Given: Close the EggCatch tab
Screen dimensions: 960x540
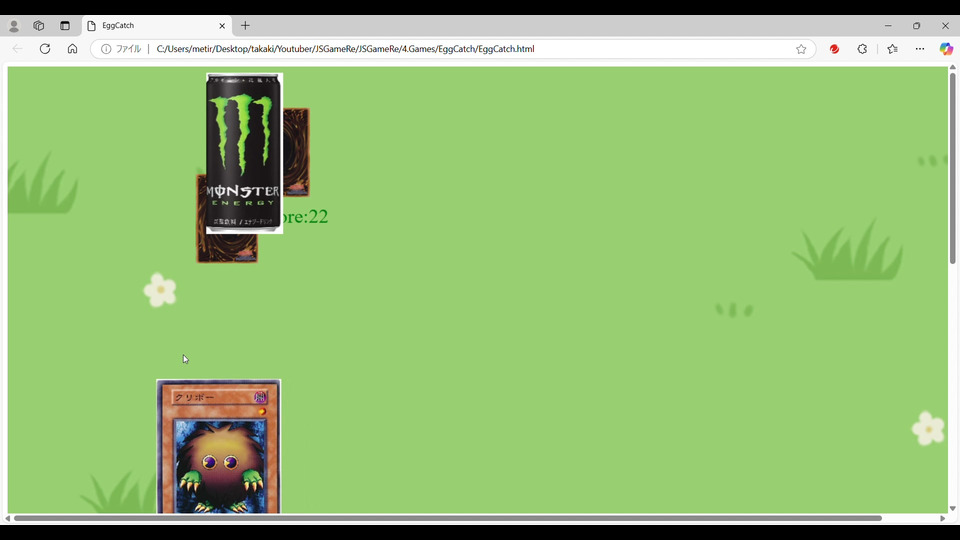Looking at the screenshot, I should coord(222,26).
